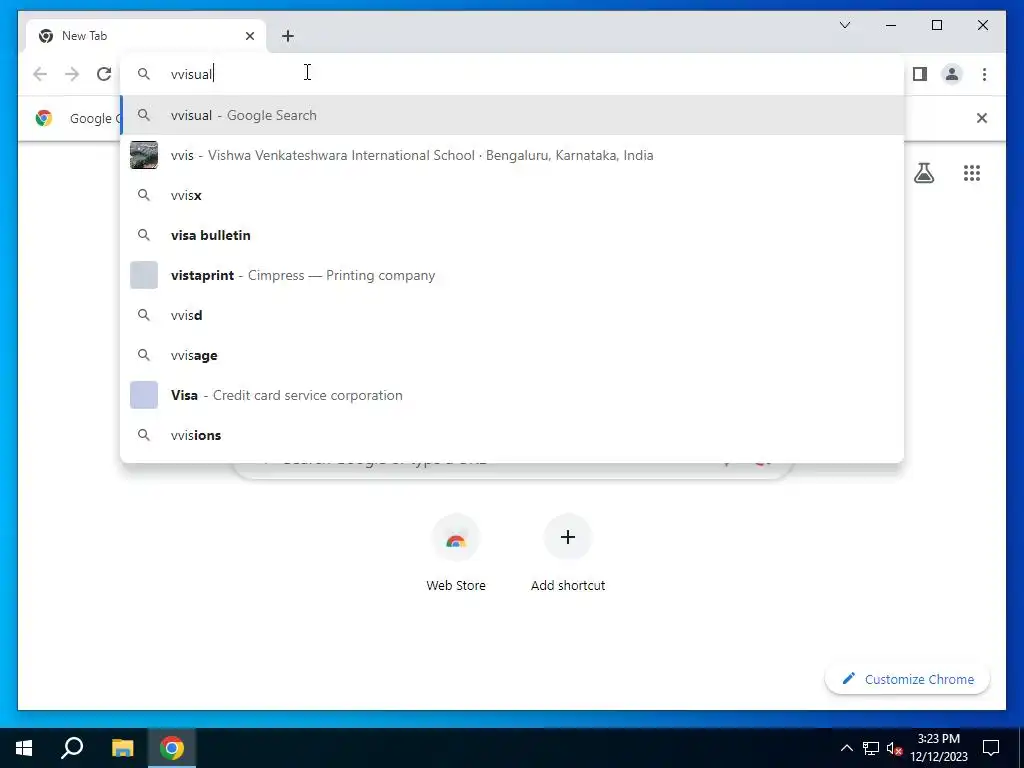Select the 'vvisage' suggestion

pos(512,355)
